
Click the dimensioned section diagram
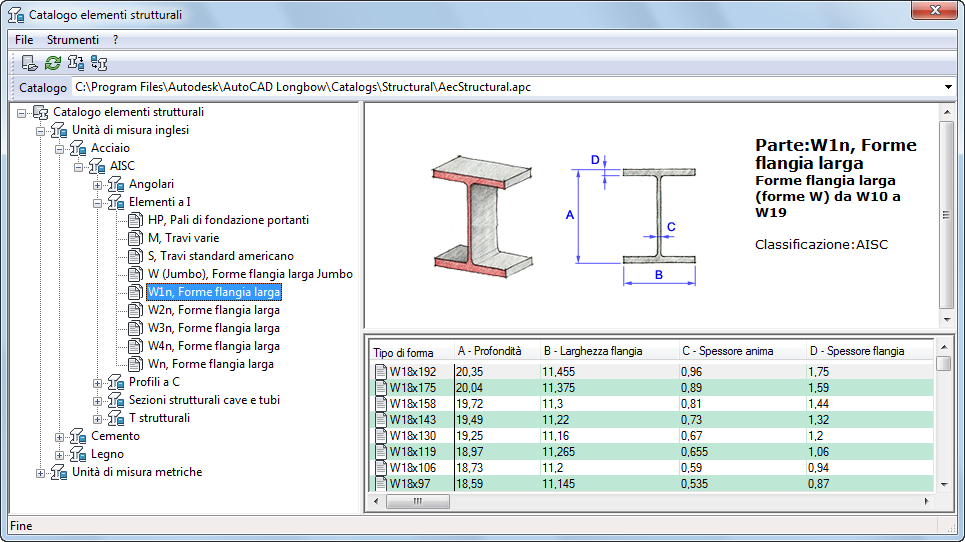tap(632, 220)
